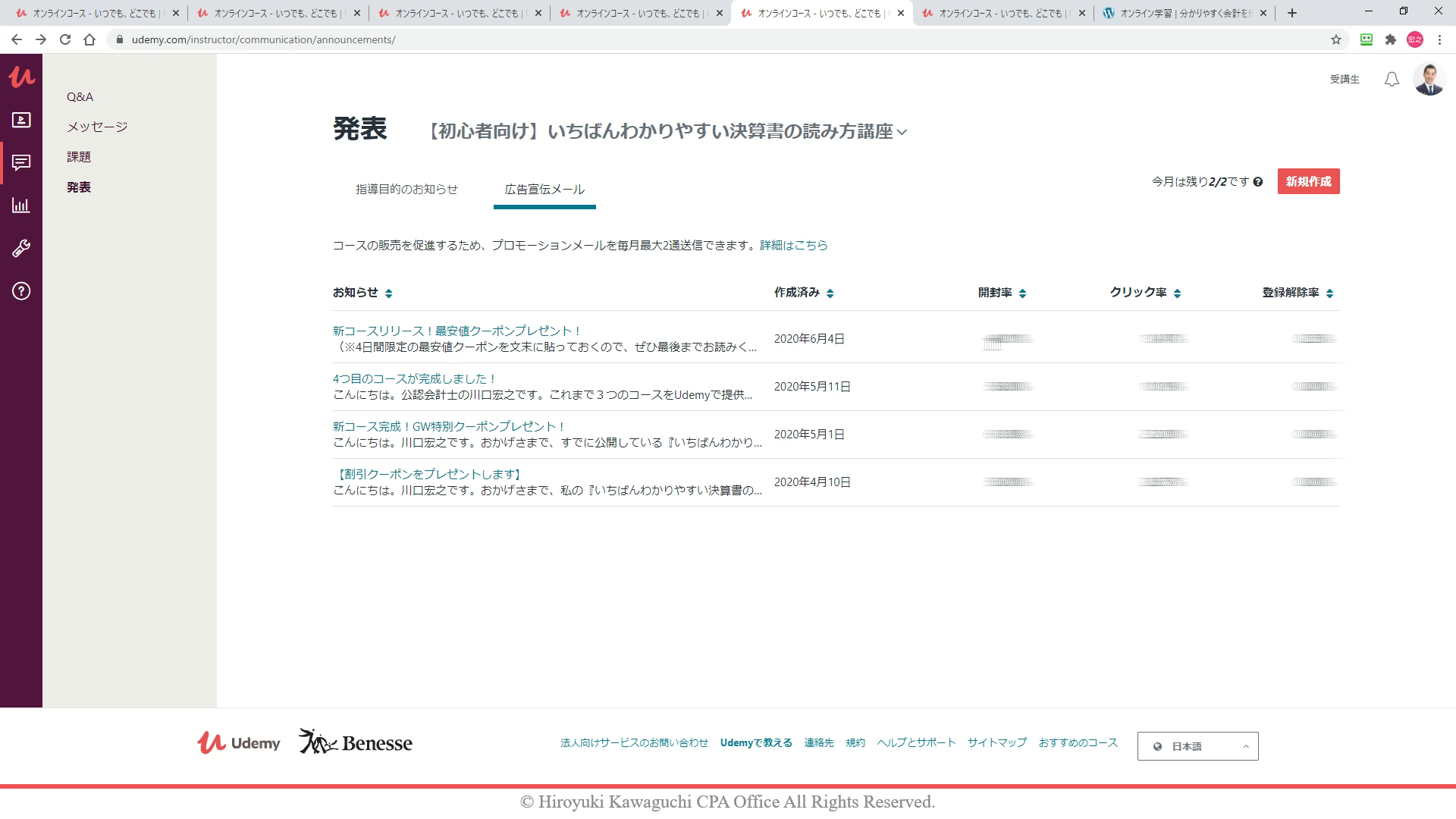Click the Udemy logo in the footer
This screenshot has width=1456, height=819.
pyautogui.click(x=239, y=742)
